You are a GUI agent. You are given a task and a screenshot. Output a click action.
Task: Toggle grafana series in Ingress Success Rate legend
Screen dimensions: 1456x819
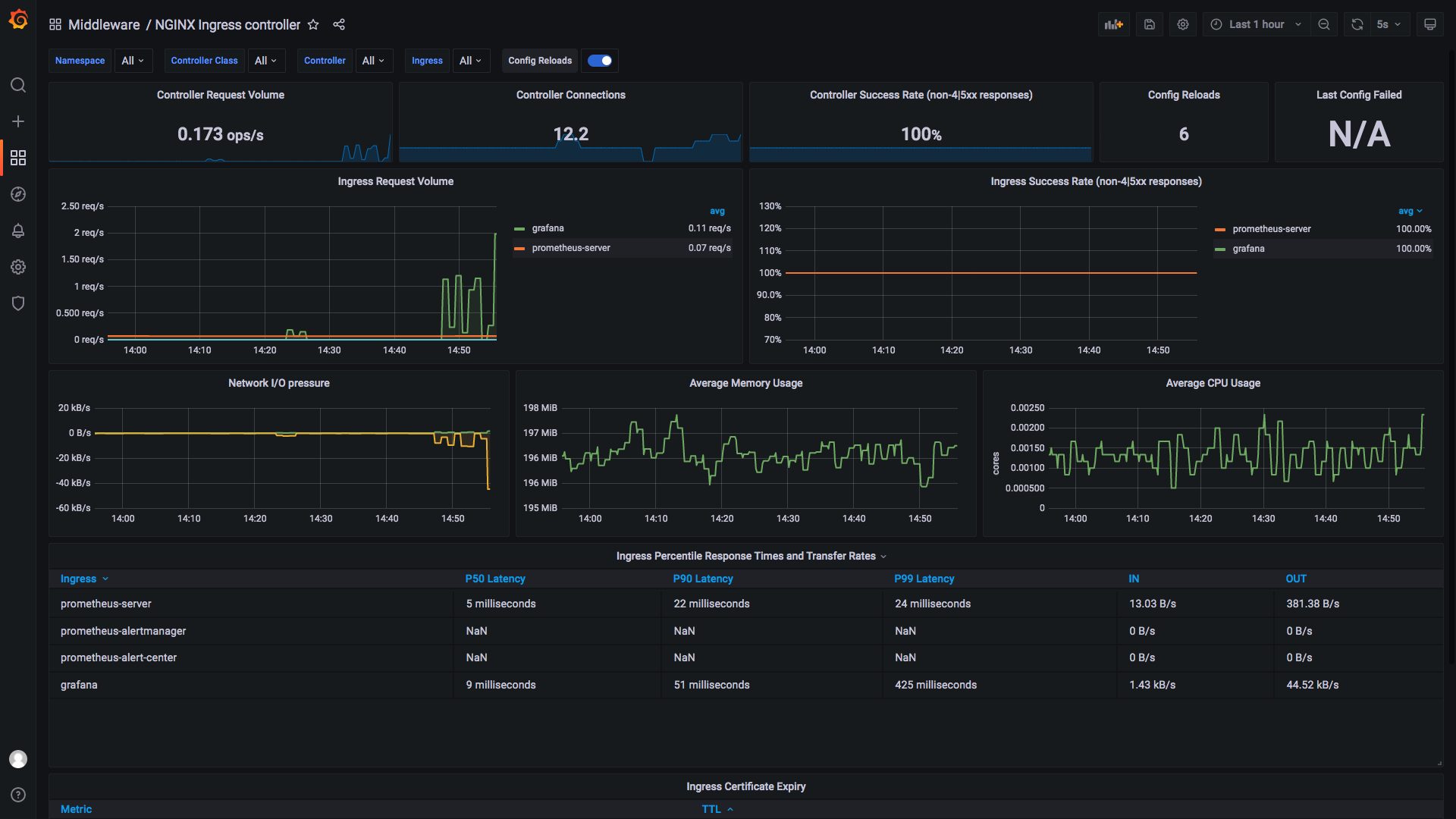click(1248, 249)
